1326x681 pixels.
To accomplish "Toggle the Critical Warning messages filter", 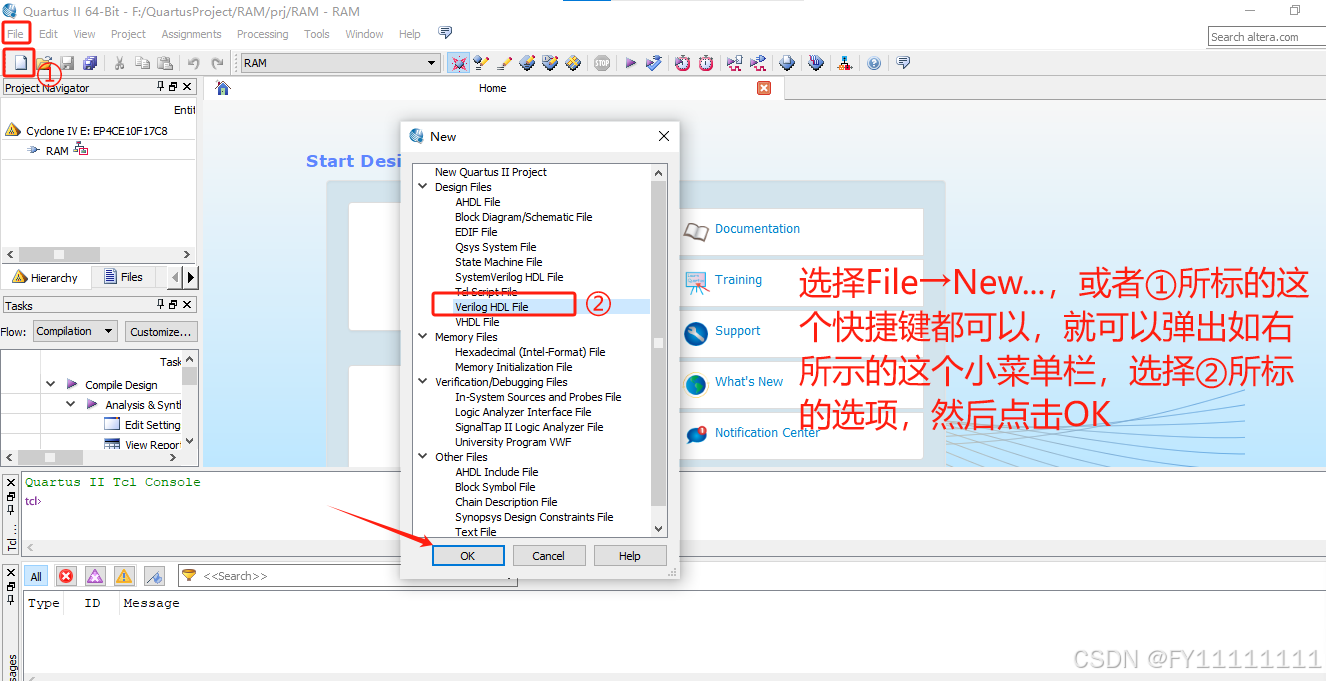I will point(95,576).
